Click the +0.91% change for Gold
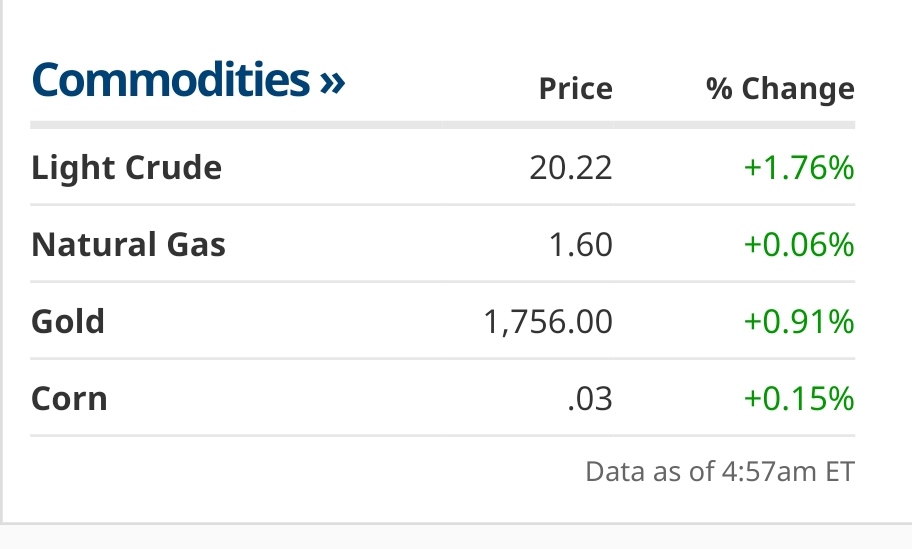This screenshot has height=549, width=912. pos(798,321)
